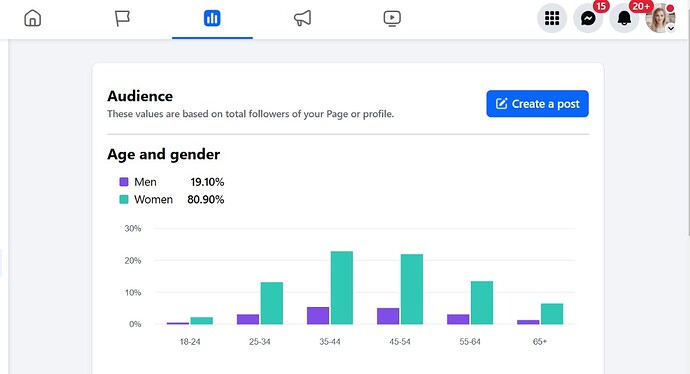Click the teal Women bar for 35-44
This screenshot has height=374, width=690.
tap(342, 288)
